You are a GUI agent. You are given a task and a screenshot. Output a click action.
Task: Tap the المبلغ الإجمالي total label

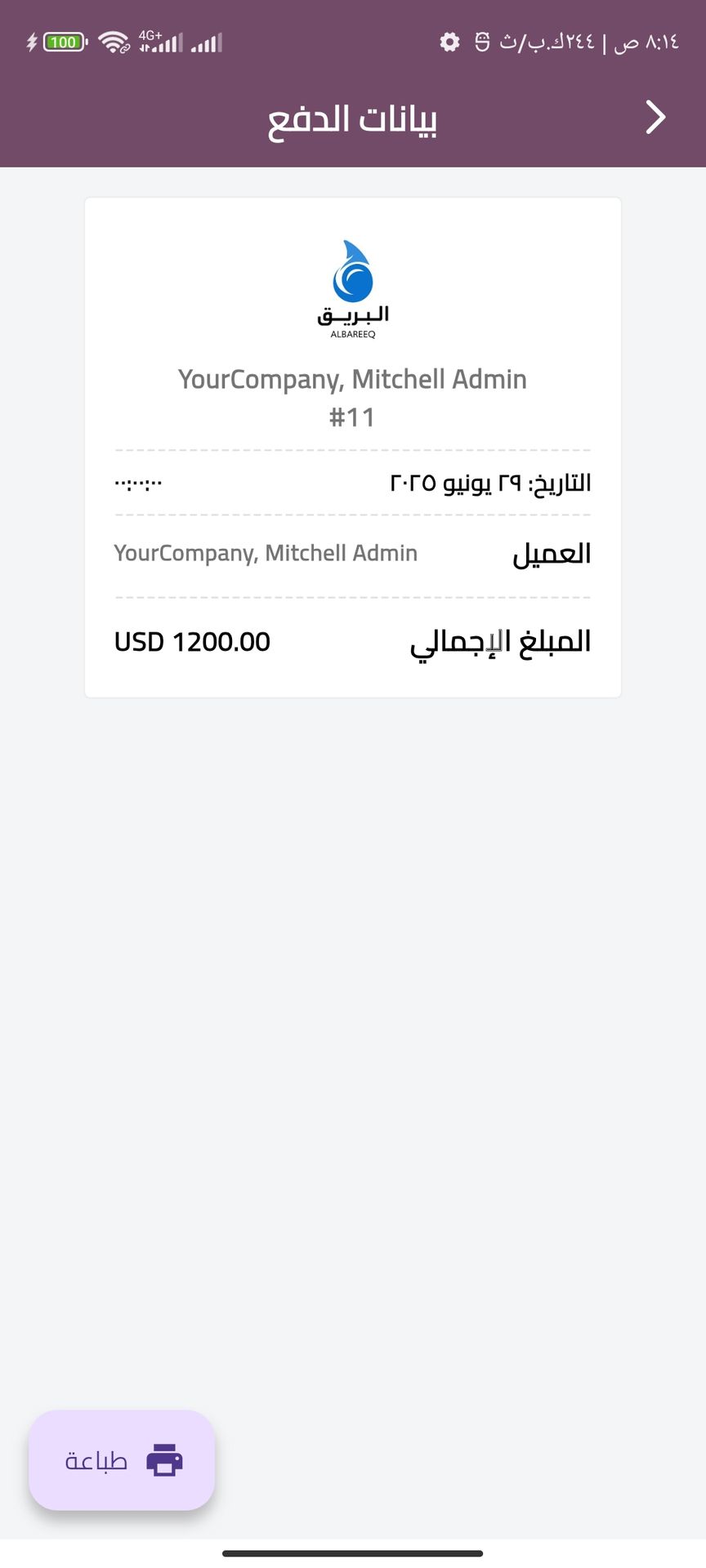pyautogui.click(x=500, y=642)
